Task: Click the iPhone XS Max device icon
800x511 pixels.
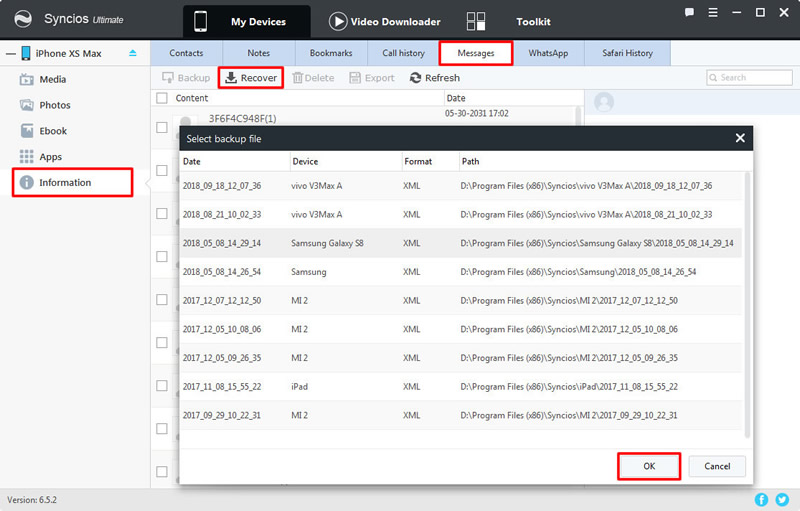Action: pos(26,53)
